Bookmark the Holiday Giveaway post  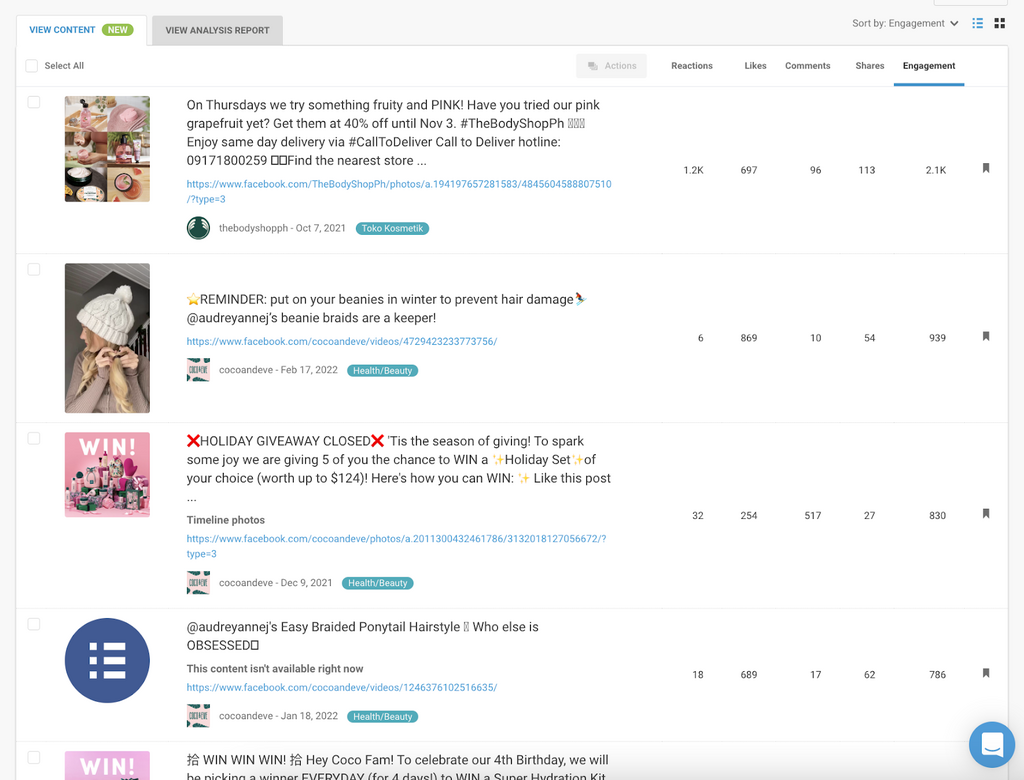986,514
